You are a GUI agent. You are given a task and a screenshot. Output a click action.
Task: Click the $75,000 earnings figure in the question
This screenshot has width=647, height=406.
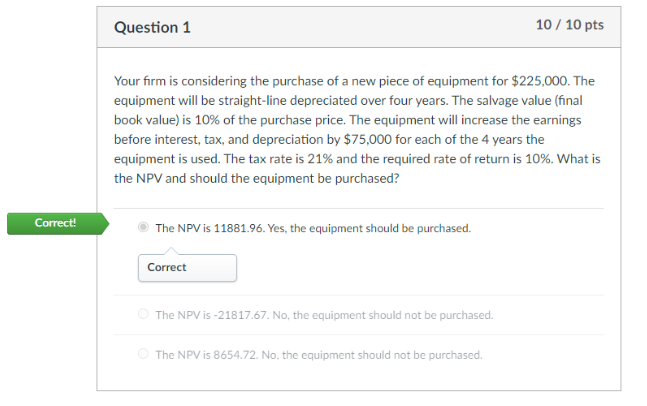point(367,139)
